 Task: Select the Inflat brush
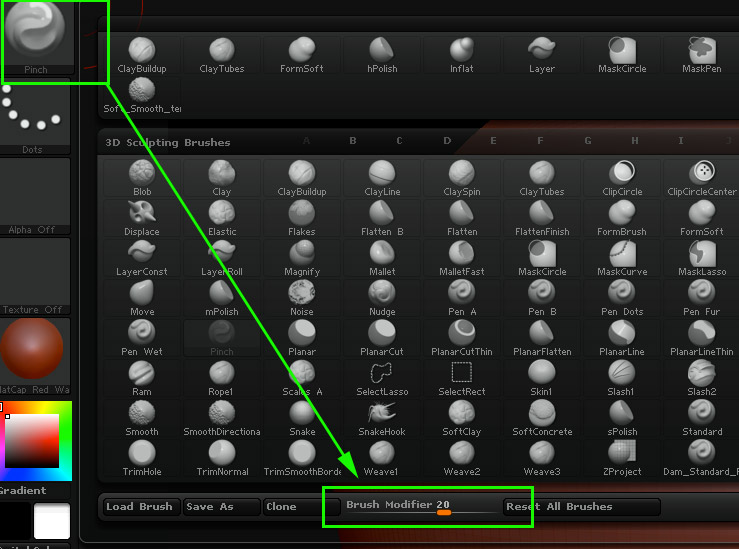tap(461, 55)
